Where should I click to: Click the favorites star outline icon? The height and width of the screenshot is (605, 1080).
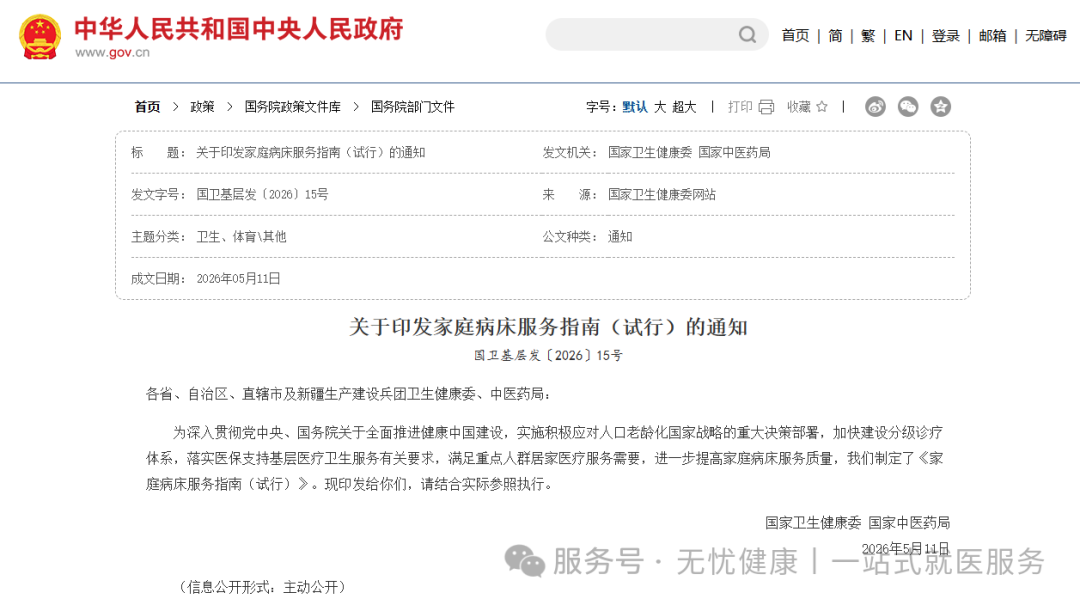tap(822, 107)
